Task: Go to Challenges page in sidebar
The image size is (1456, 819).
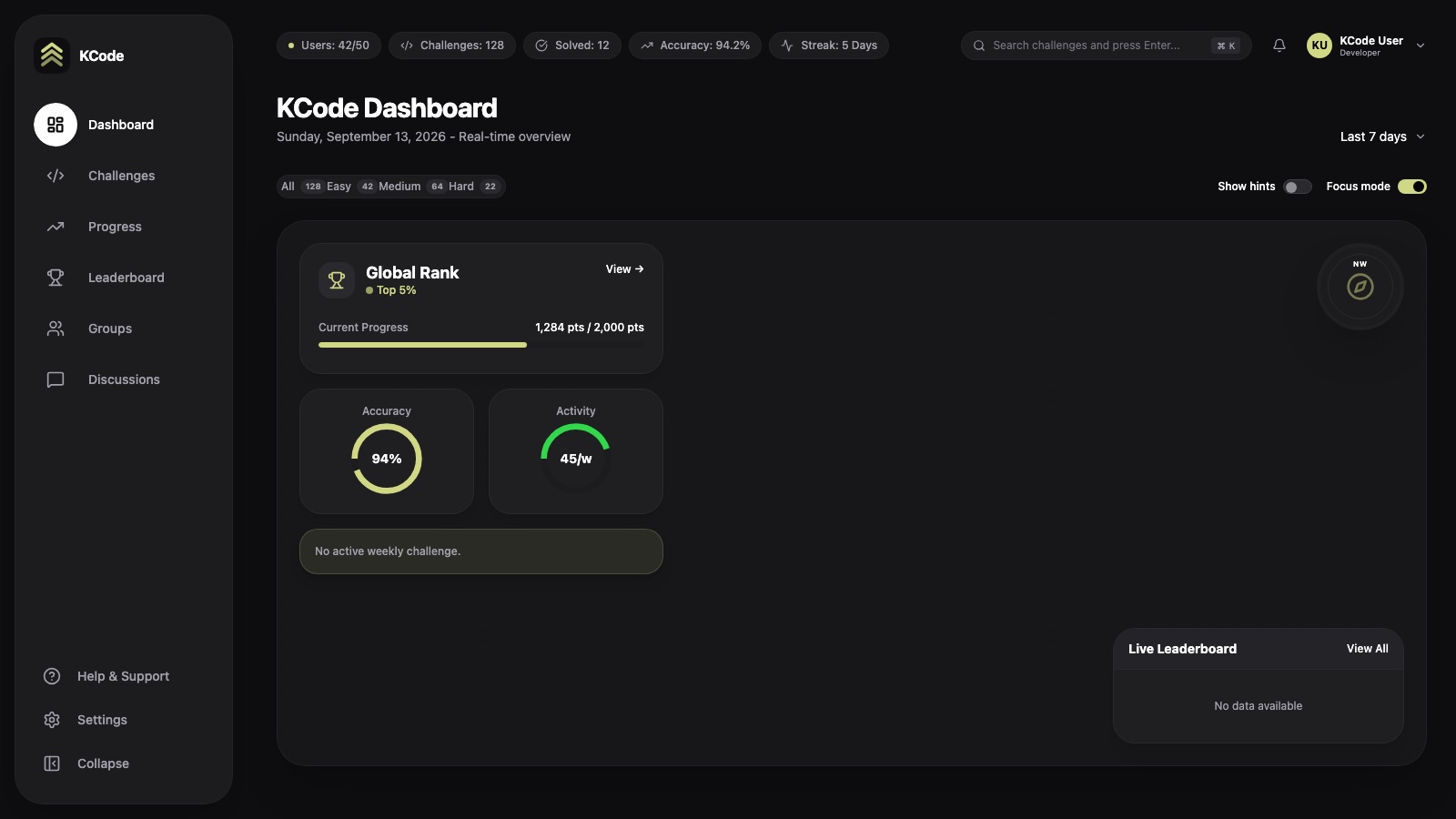Action: (x=124, y=176)
